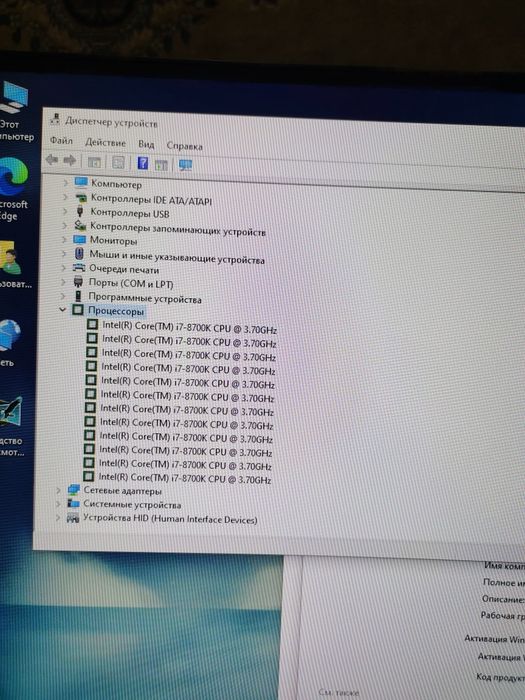The image size is (525, 700).
Task: Select the Сеть globe desktop icon
Action: [10, 342]
